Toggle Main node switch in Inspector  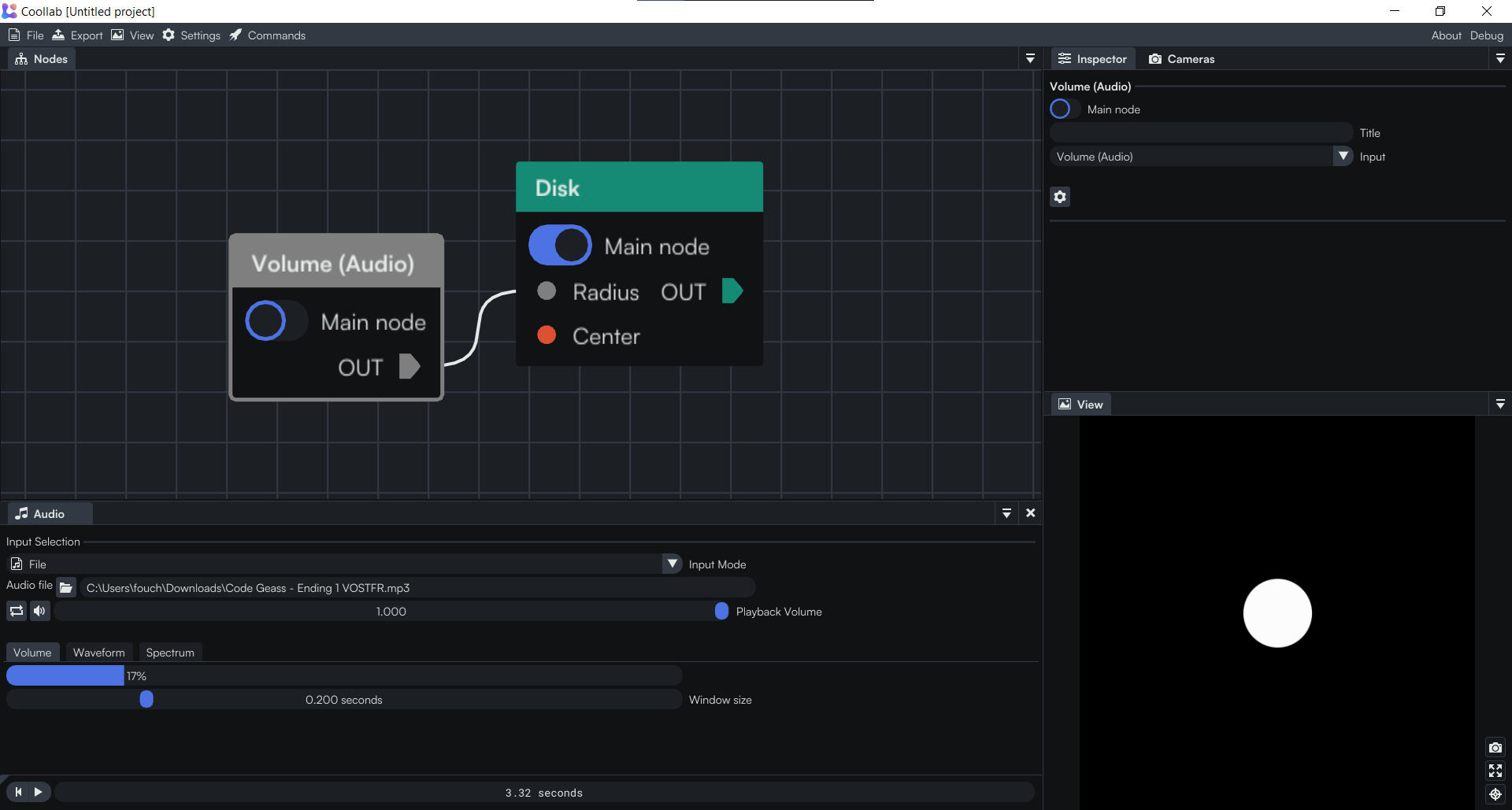tap(1065, 109)
